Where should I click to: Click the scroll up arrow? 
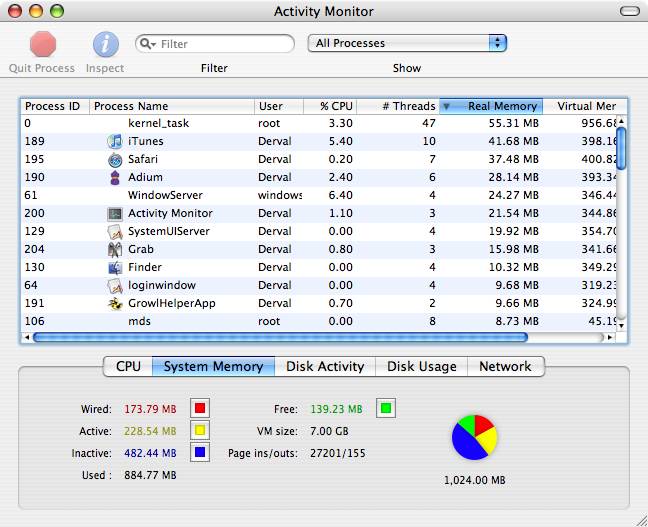point(621,121)
